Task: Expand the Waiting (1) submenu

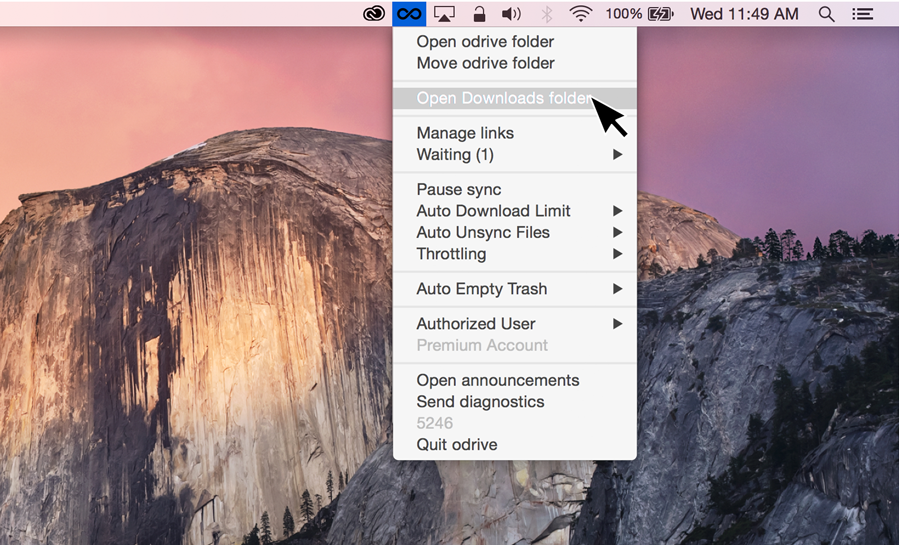Action: click(515, 154)
